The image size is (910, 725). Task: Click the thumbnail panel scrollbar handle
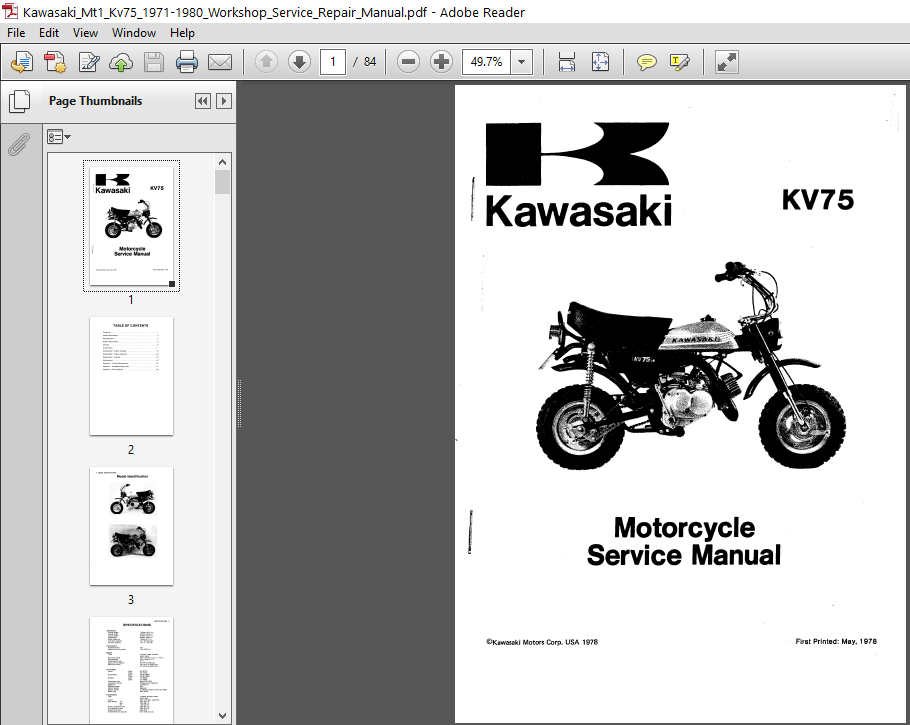click(222, 182)
